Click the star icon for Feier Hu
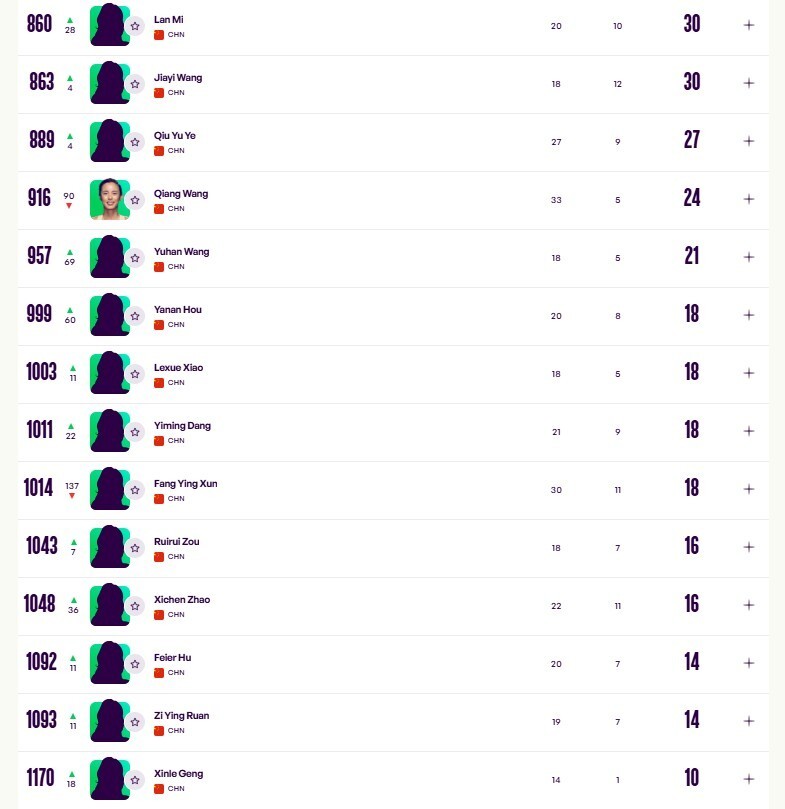 pos(135,664)
